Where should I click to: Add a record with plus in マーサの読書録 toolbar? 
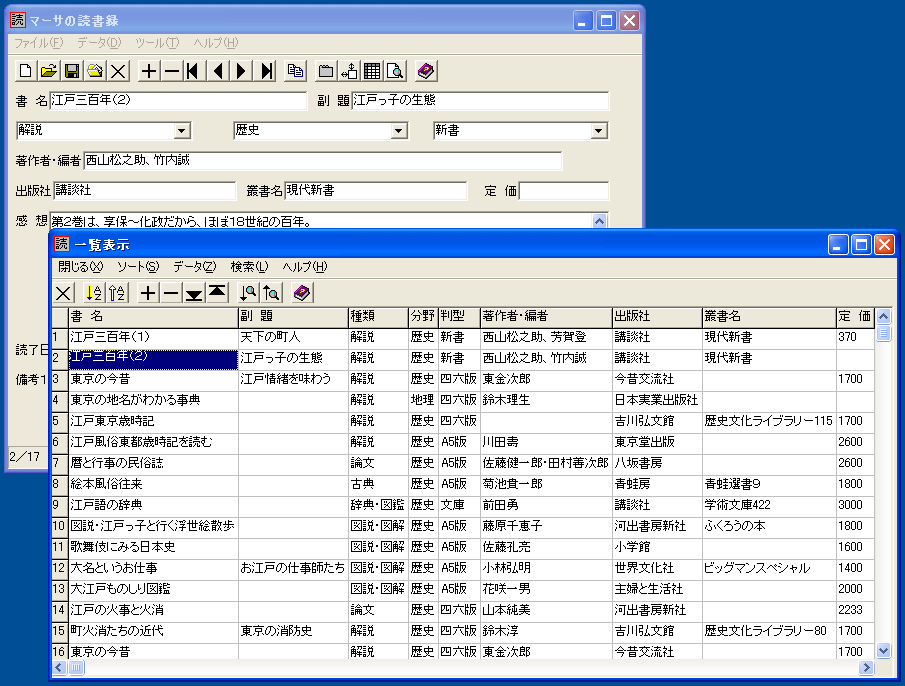[148, 71]
